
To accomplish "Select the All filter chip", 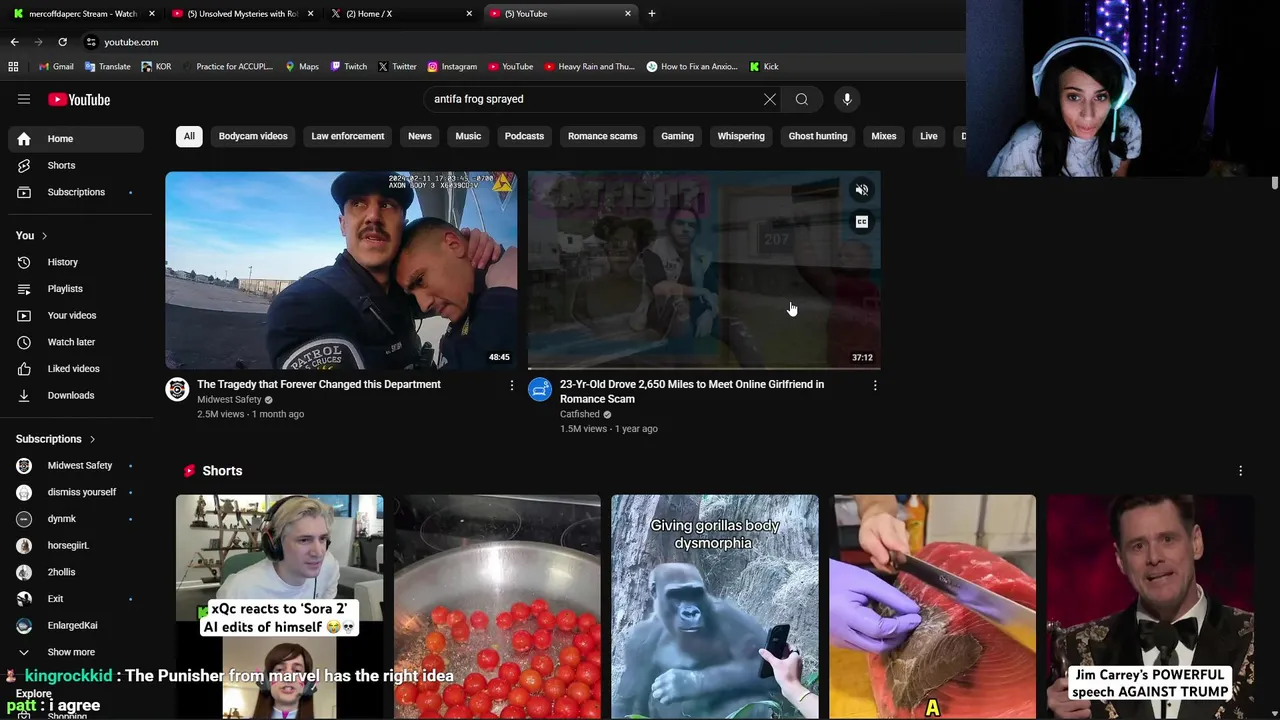I will point(189,136).
